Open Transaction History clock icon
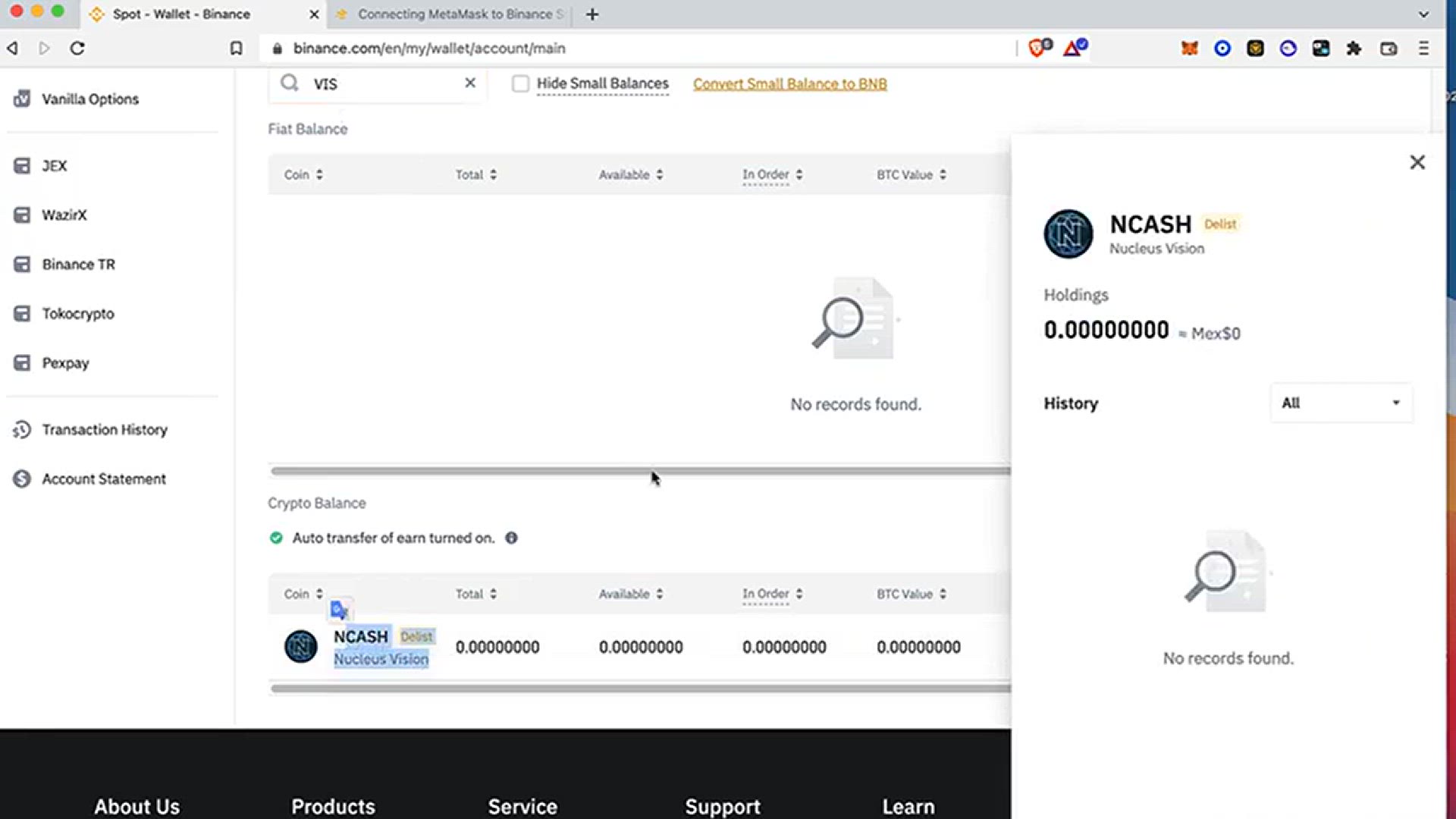The image size is (1456, 819). pyautogui.click(x=22, y=429)
